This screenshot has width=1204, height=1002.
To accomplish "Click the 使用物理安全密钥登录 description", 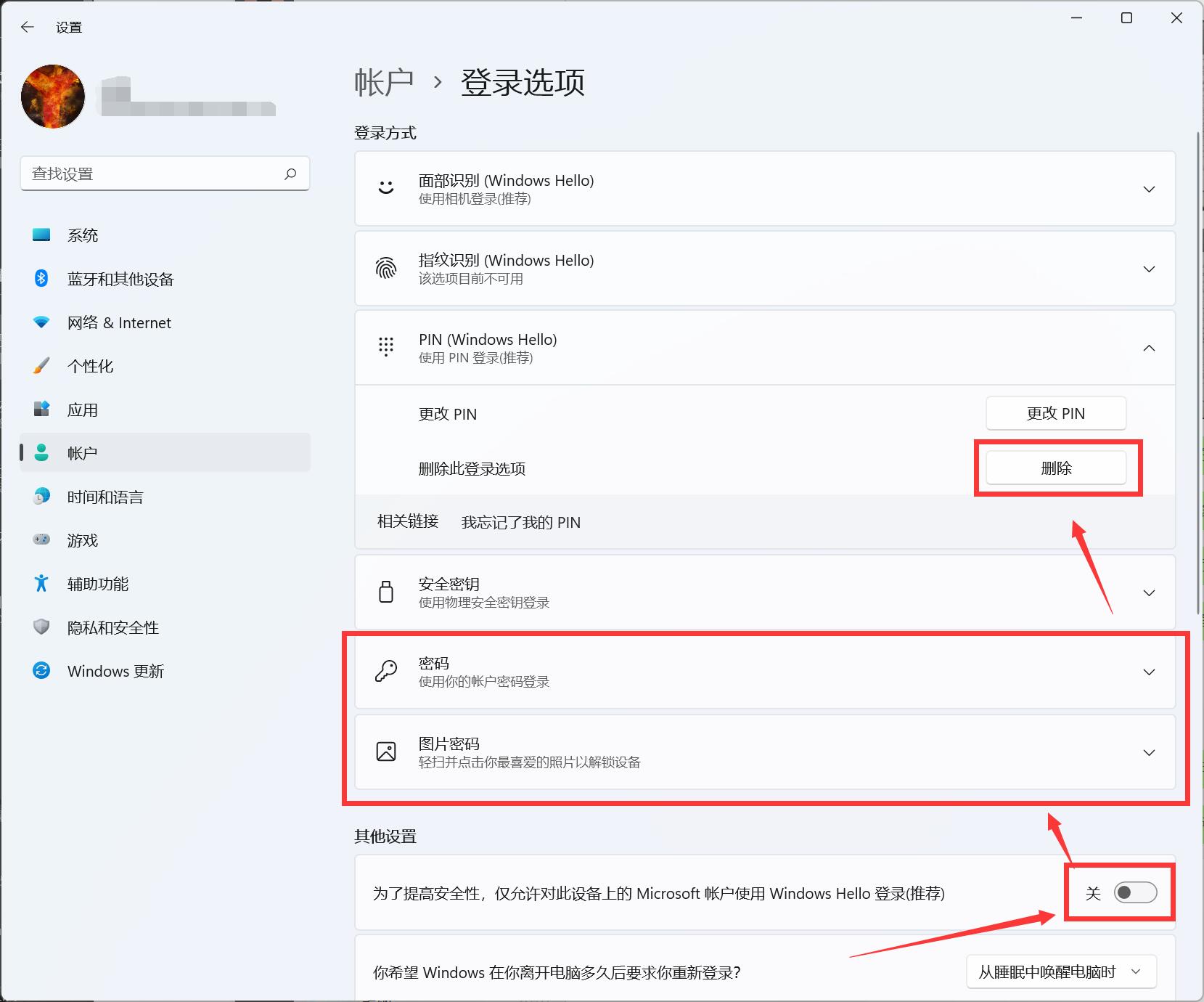I will pyautogui.click(x=484, y=602).
